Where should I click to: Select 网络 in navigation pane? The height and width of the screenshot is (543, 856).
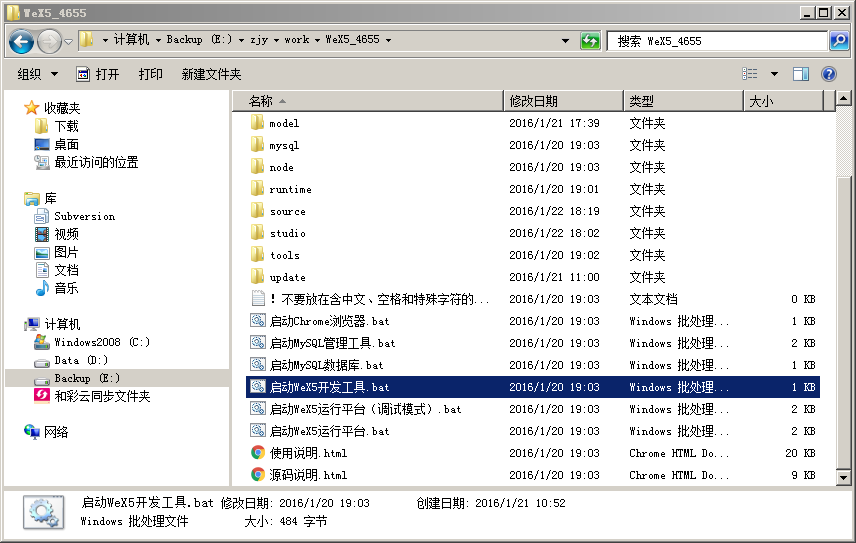pos(46,432)
